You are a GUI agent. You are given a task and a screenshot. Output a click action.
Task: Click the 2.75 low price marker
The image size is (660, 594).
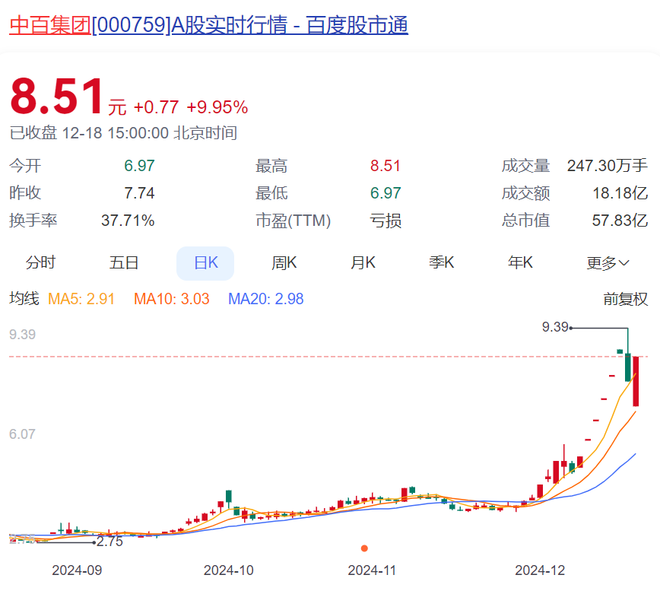tap(110, 541)
